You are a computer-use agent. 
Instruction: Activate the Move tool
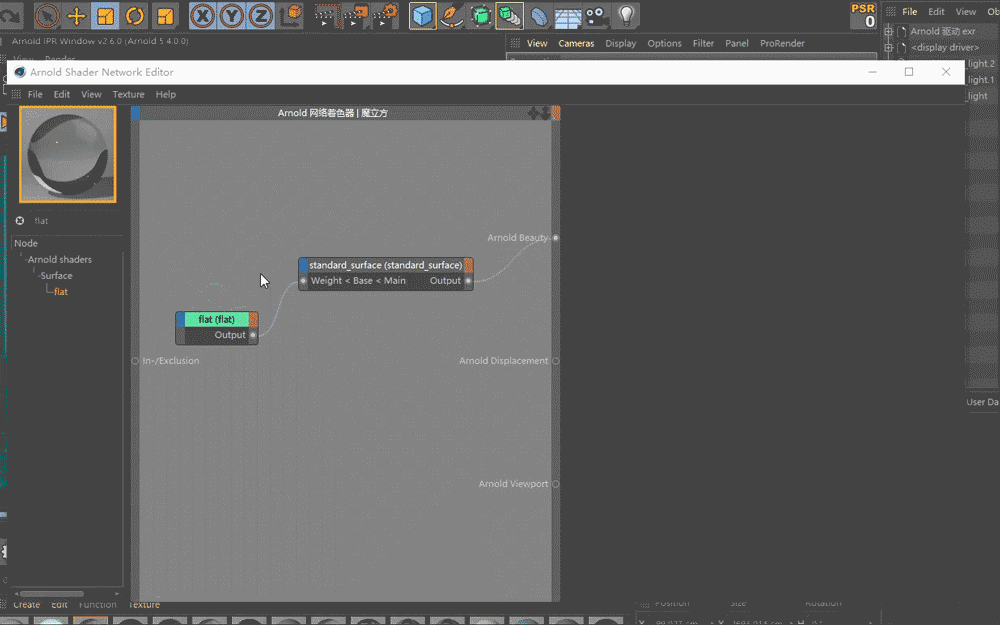[x=77, y=15]
